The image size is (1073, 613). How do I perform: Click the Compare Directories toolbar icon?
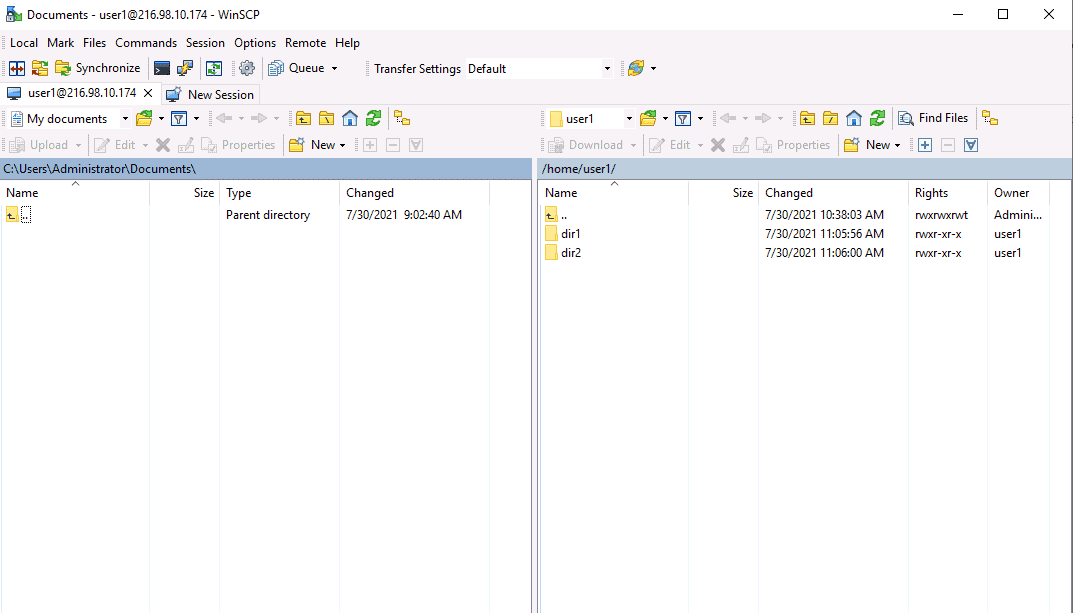[x=17, y=68]
